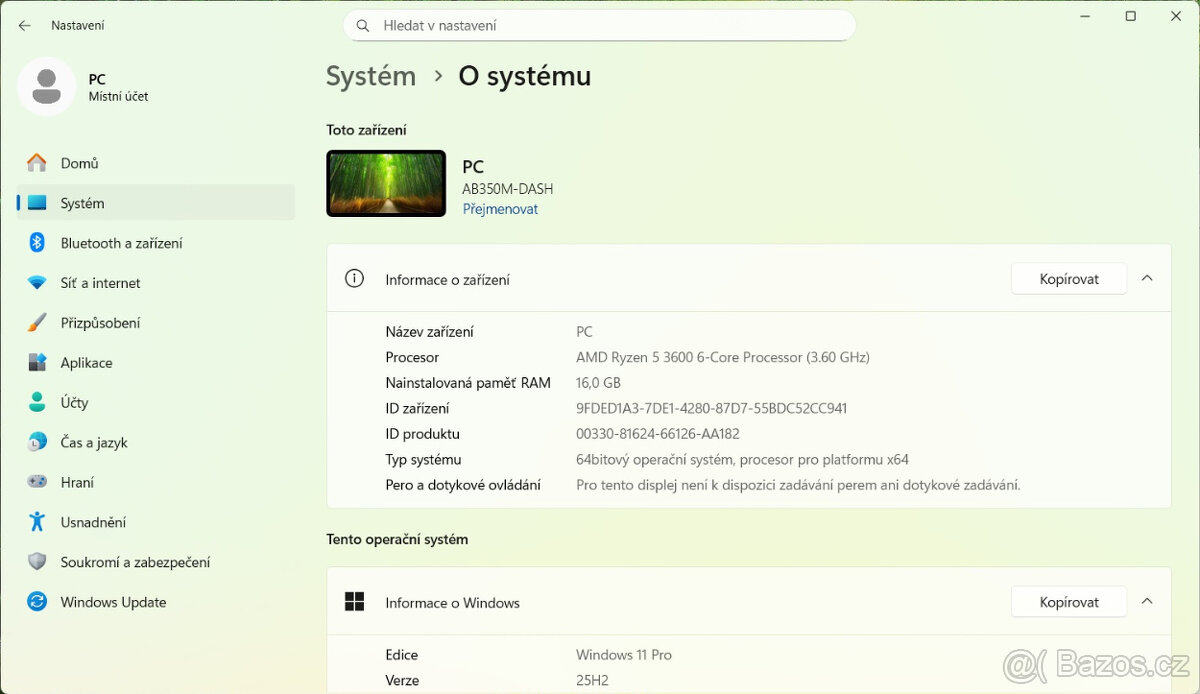Open Soukromí a zabezpečení
Image resolution: width=1200 pixels, height=694 pixels.
135,562
